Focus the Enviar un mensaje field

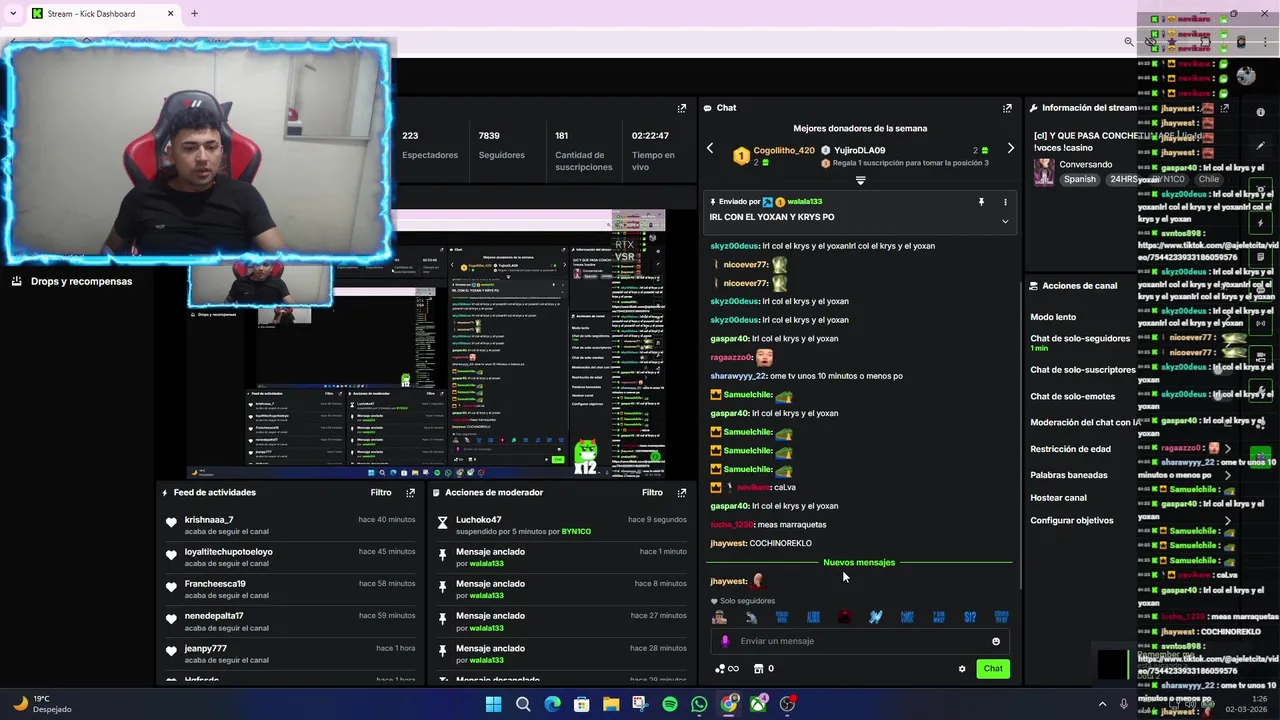[x=860, y=642]
